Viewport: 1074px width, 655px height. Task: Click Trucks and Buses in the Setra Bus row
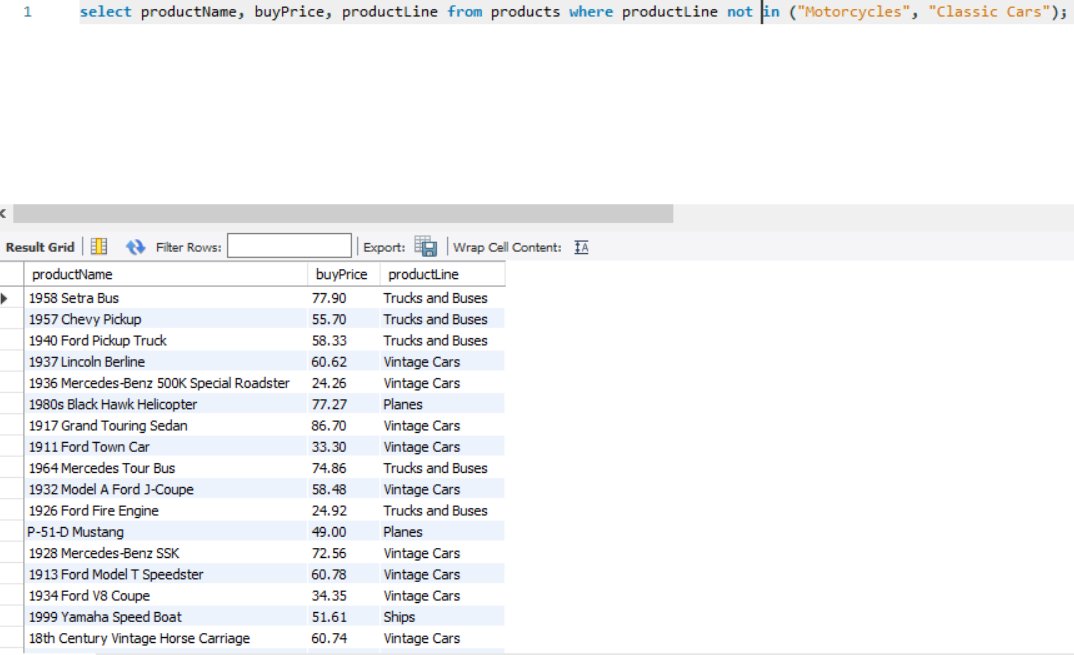click(x=442, y=298)
